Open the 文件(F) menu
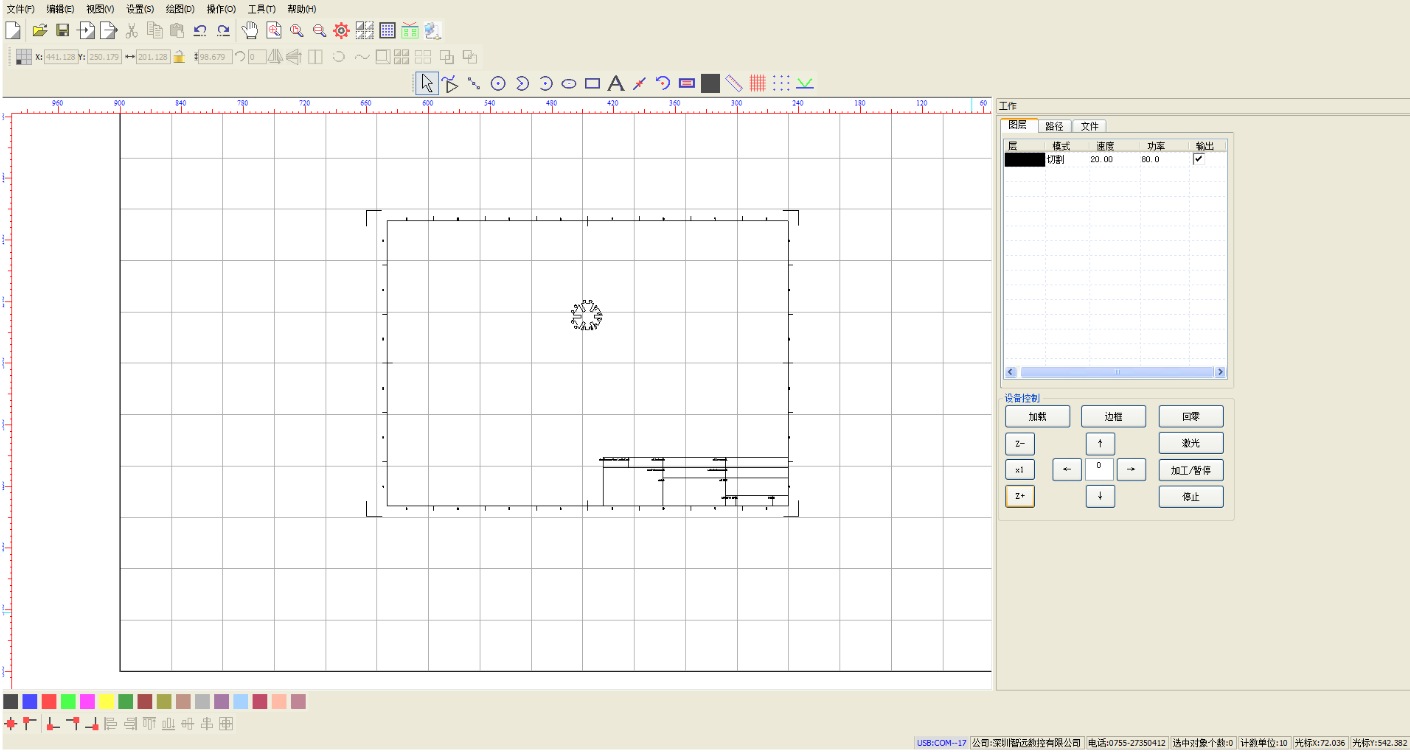Image resolution: width=1410 pixels, height=752 pixels. pos(20,8)
